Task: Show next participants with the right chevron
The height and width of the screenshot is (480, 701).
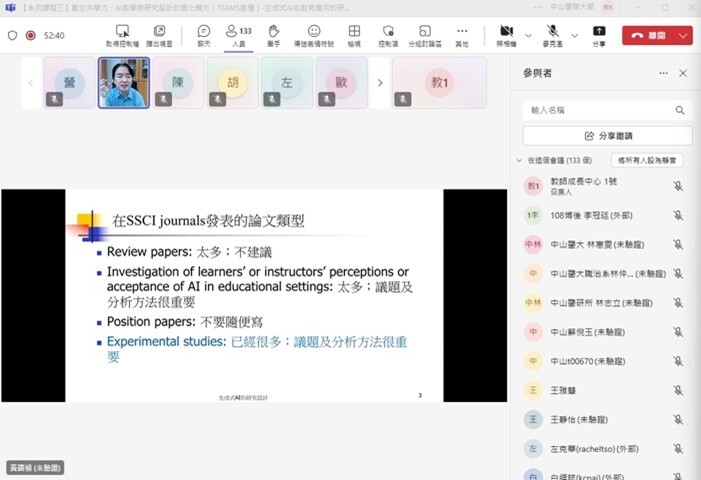Action: 379,82
